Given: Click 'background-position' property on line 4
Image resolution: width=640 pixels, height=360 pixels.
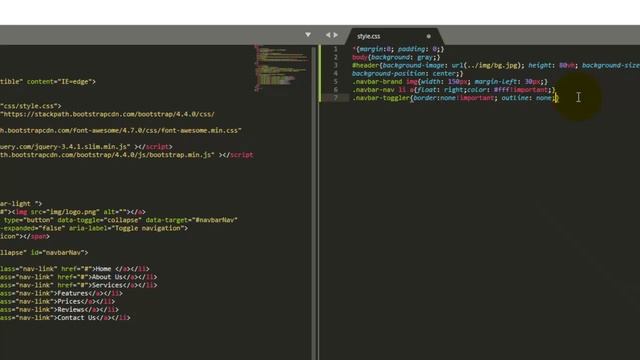Looking at the screenshot, I should click(389, 73).
